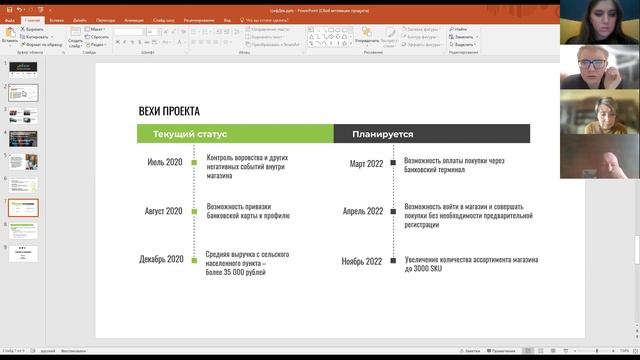Toggle strikethrough formatting

coord(147,42)
